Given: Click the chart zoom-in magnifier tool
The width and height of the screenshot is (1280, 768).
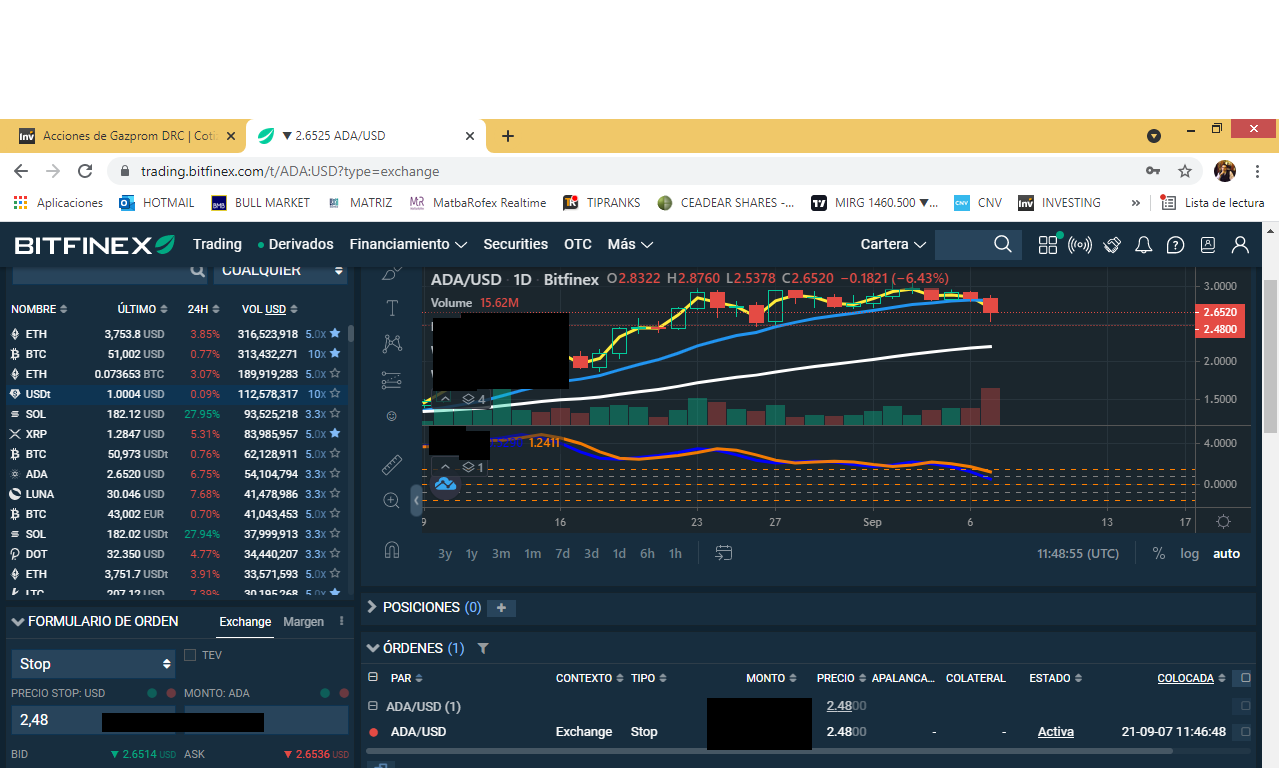Looking at the screenshot, I should (392, 500).
